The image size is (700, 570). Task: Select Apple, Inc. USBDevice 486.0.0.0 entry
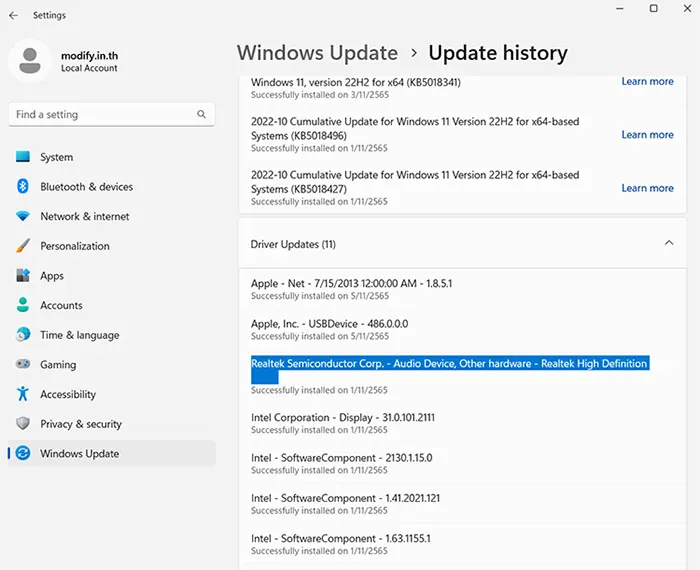point(329,329)
